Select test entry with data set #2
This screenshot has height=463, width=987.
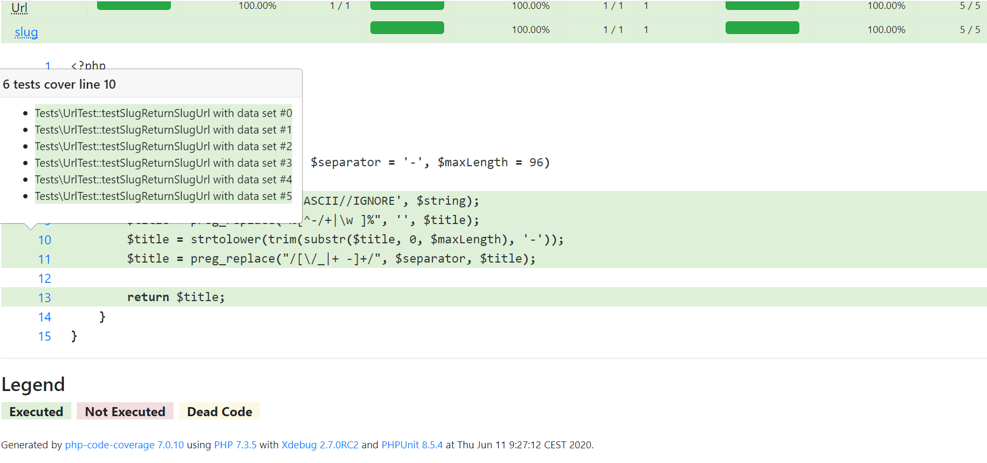point(164,146)
